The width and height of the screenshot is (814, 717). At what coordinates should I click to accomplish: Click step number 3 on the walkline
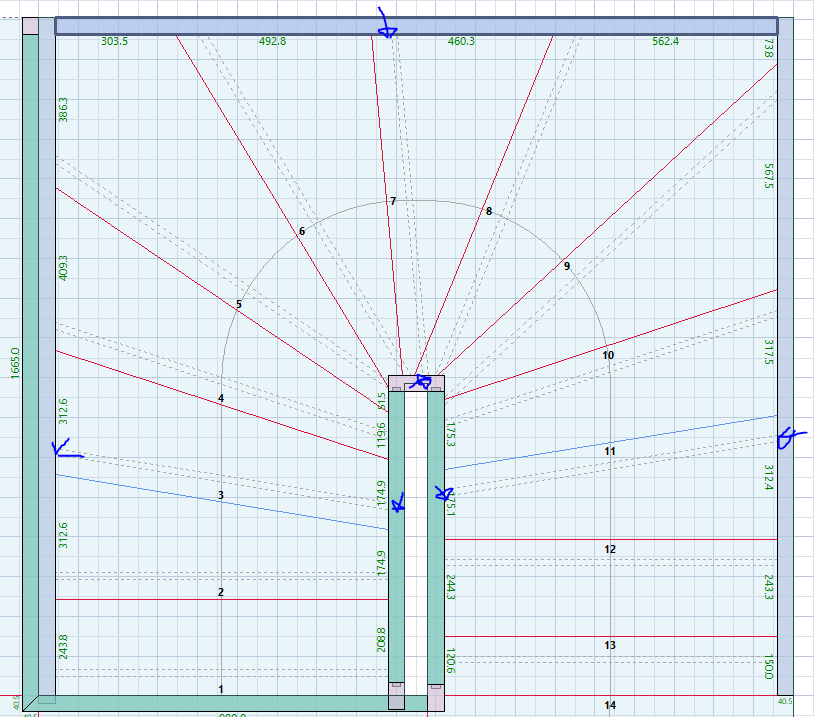221,495
